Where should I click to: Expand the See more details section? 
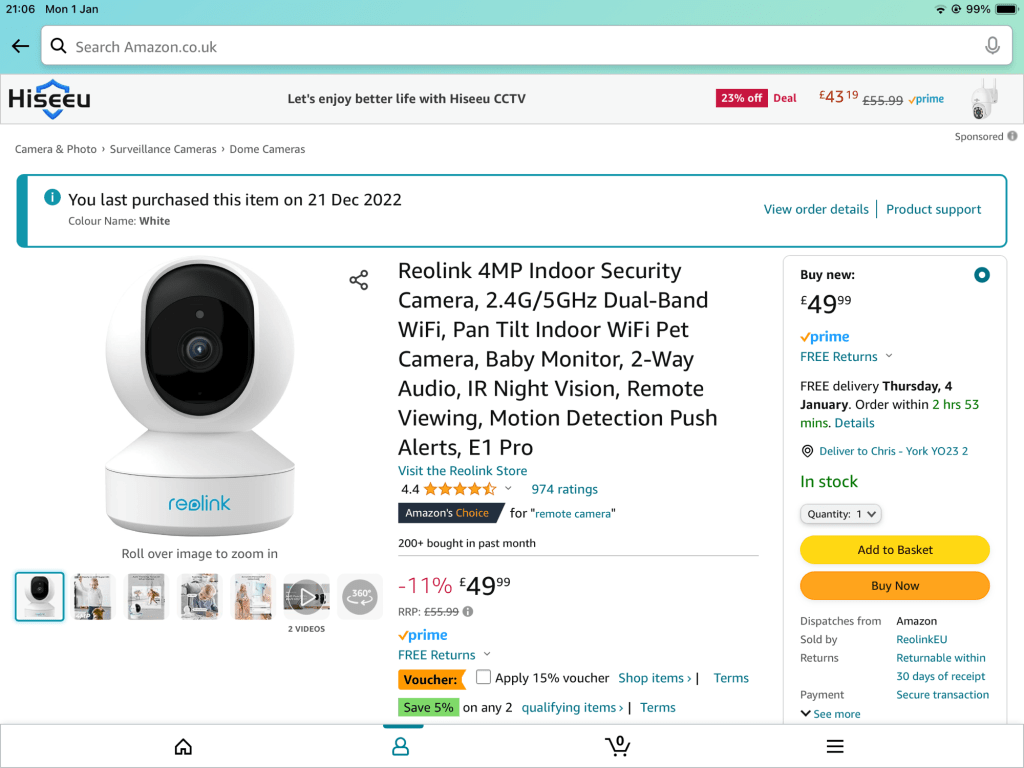coord(830,714)
